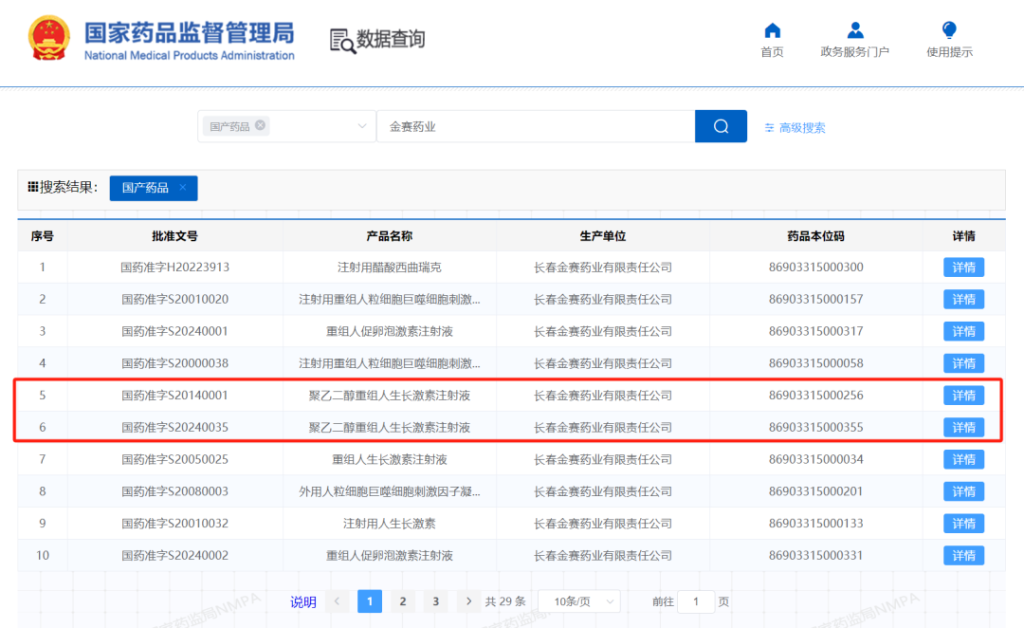This screenshot has height=628, width=1024.
Task: Go to next page arrow
Action: (468, 601)
